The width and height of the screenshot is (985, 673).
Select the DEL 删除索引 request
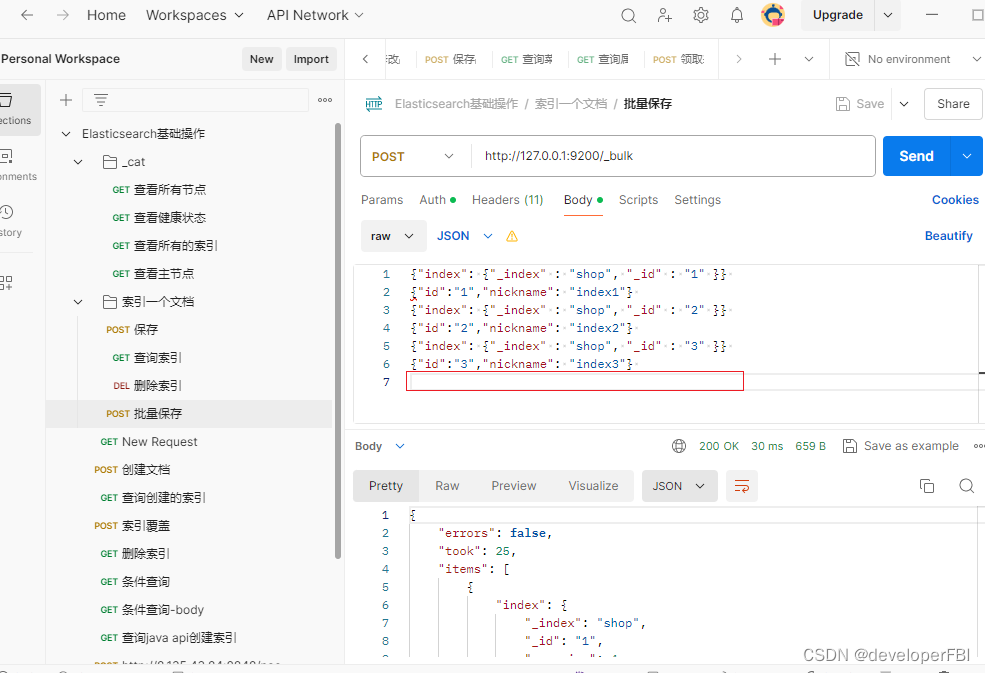[x=188, y=386]
